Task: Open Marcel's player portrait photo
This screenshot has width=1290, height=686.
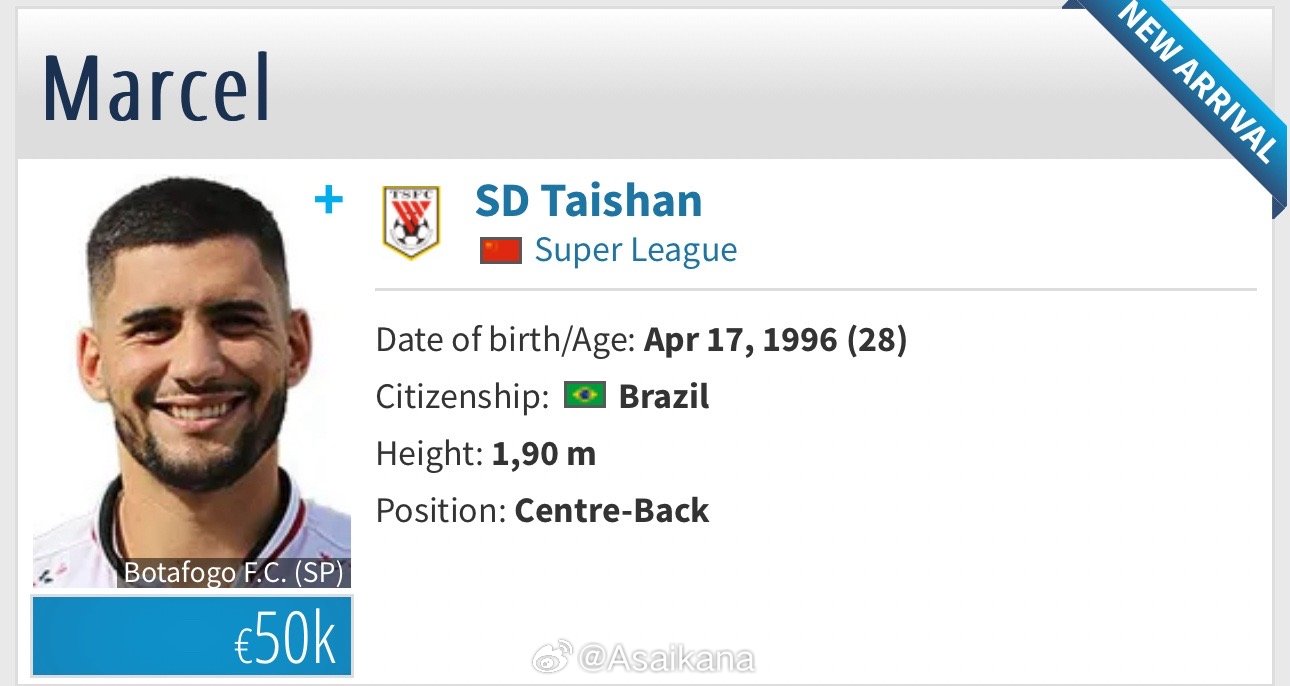Action: (191, 382)
